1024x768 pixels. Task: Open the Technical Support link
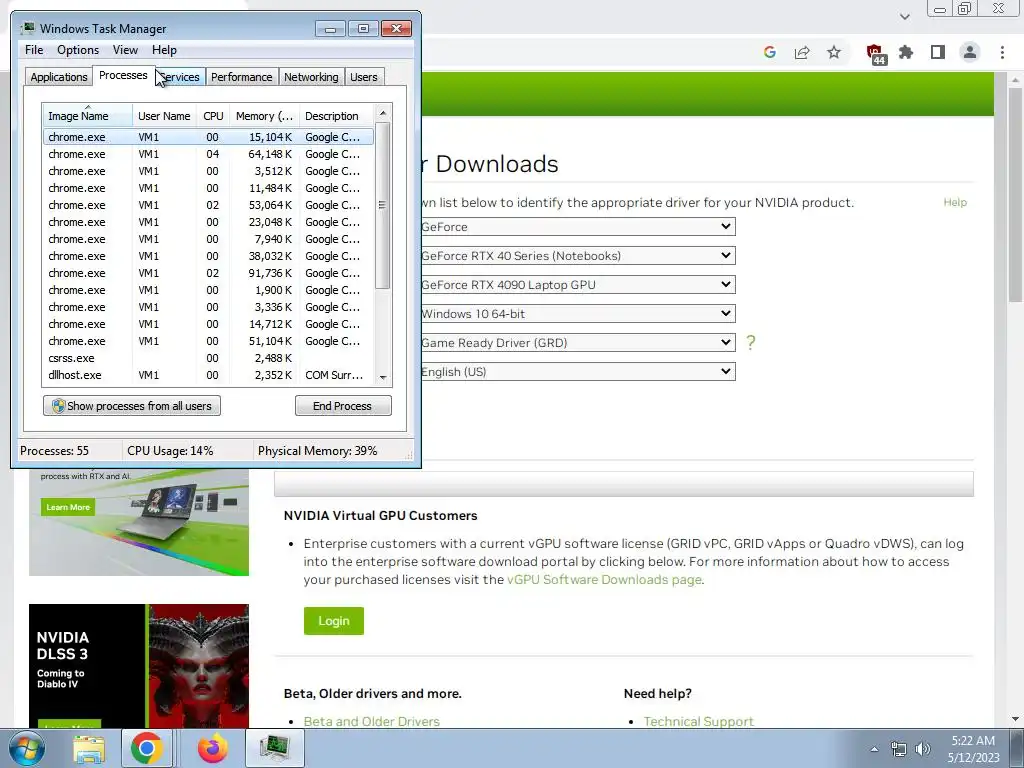point(699,721)
